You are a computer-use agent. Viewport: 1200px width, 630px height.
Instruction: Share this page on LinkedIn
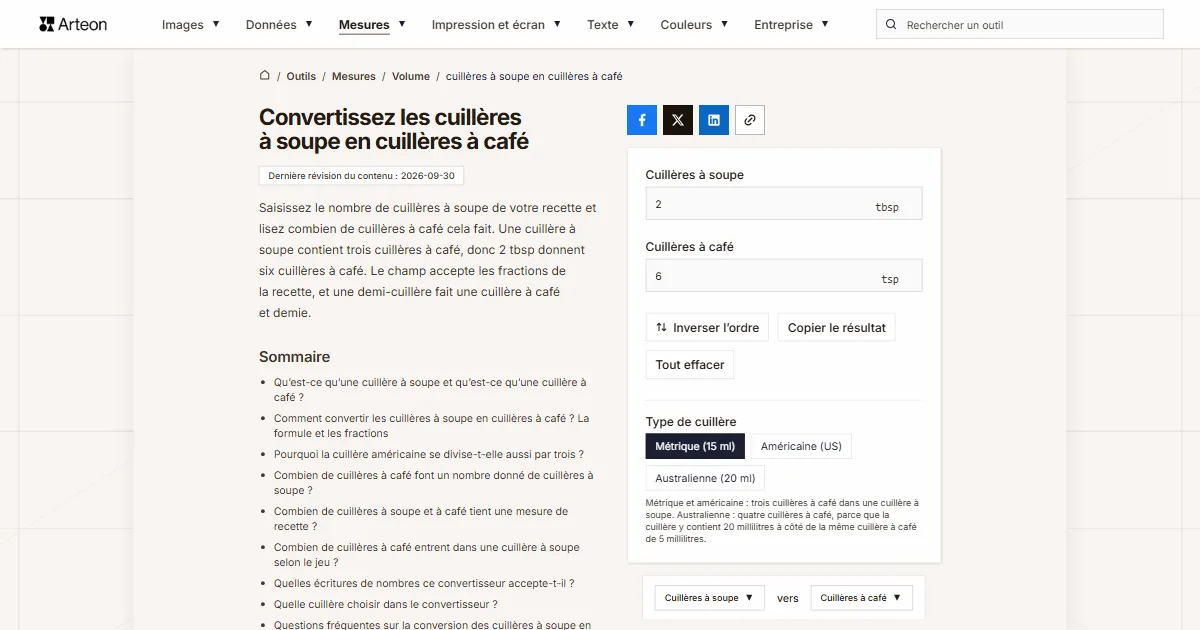(714, 120)
